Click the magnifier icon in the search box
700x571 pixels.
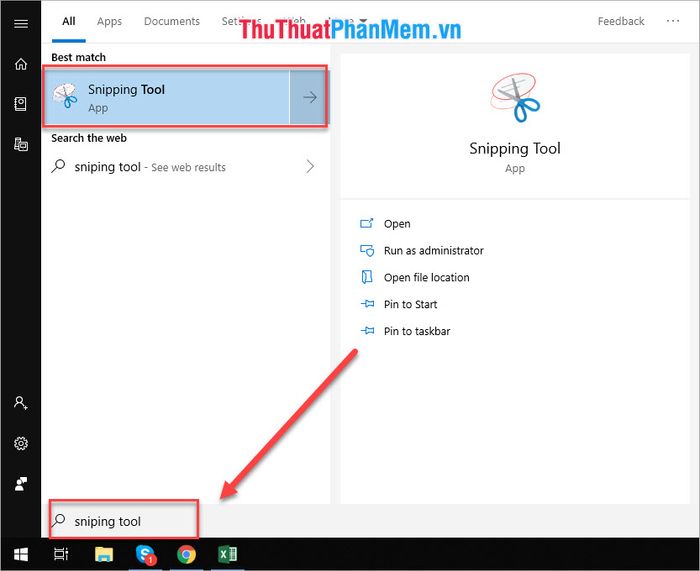[x=58, y=521]
